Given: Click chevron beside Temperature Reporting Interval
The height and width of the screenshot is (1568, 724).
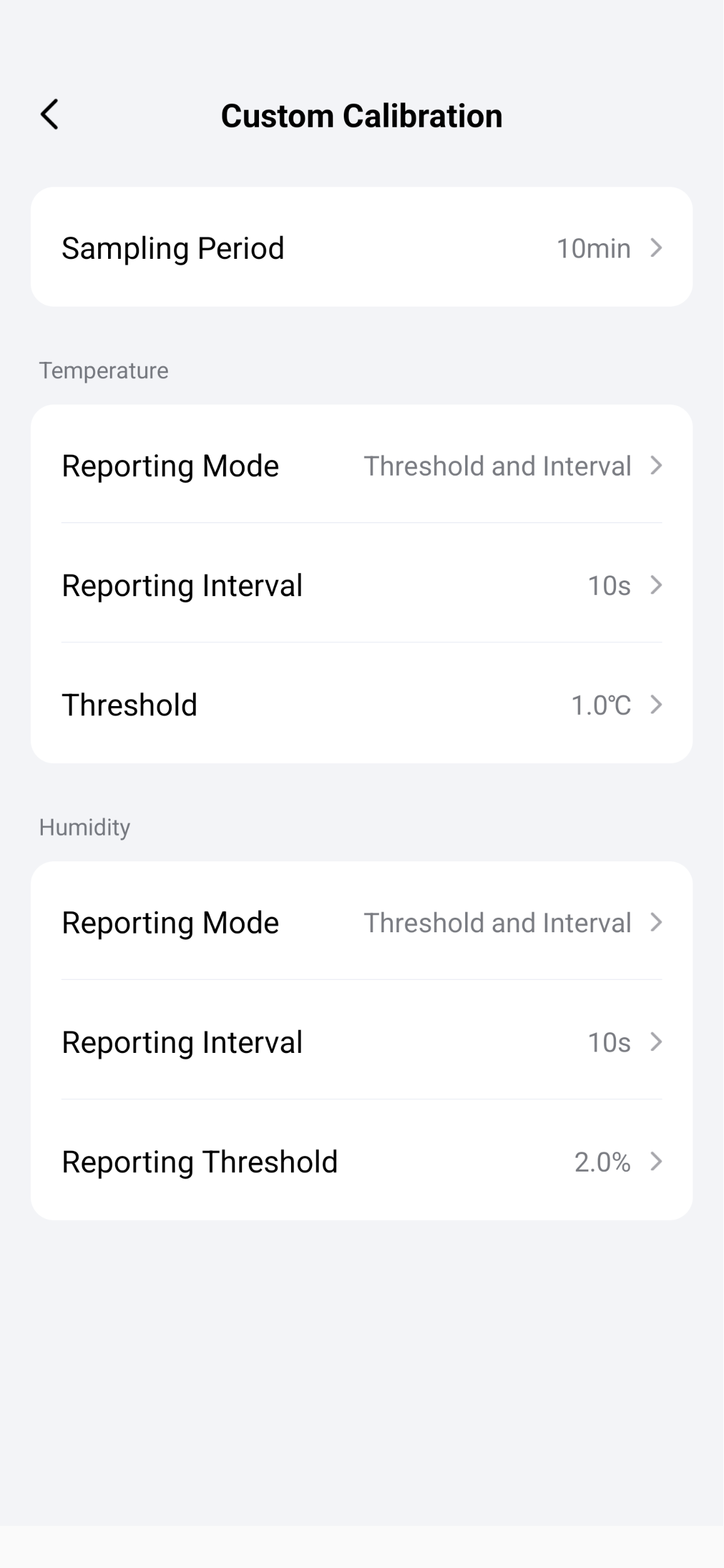Looking at the screenshot, I should tap(656, 585).
